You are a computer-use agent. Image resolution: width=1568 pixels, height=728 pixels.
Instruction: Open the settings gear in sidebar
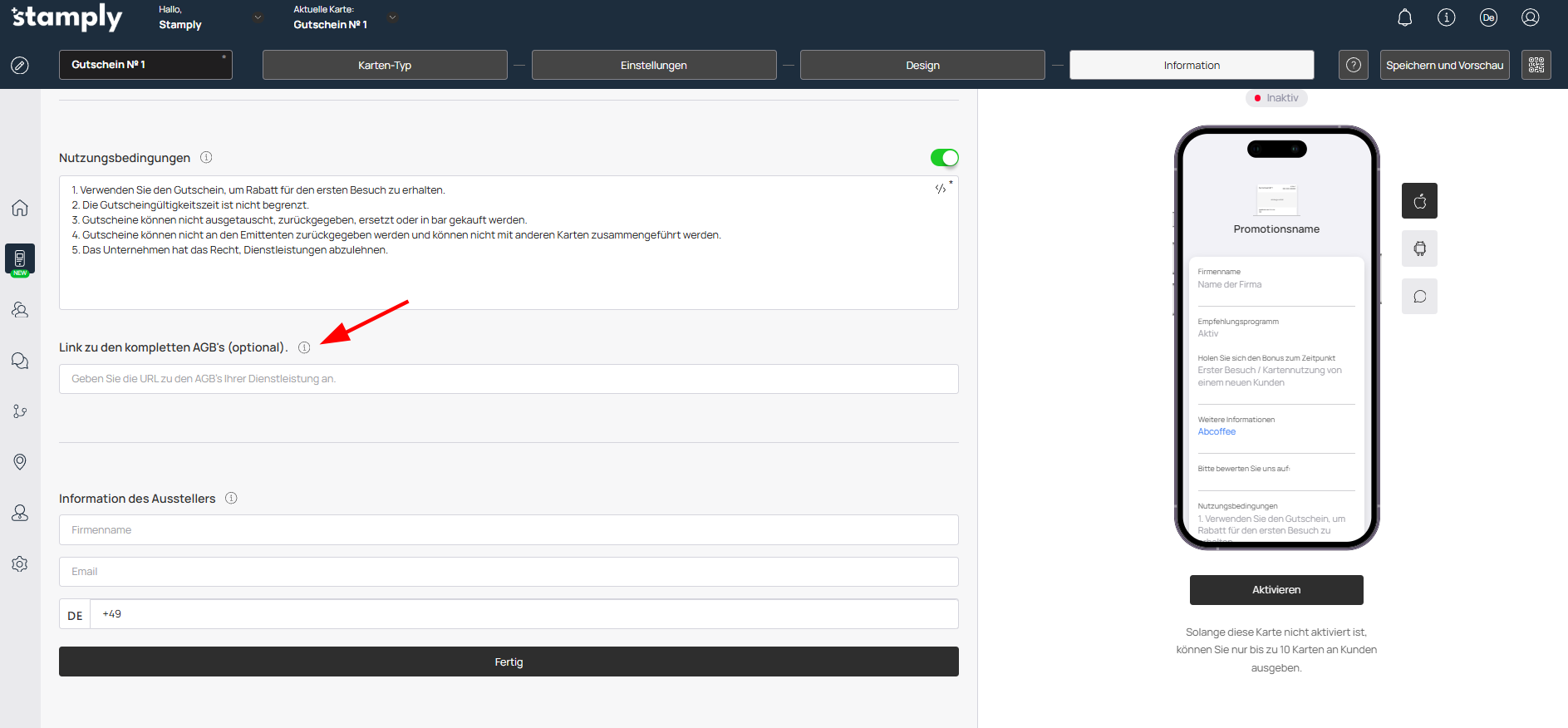[20, 564]
